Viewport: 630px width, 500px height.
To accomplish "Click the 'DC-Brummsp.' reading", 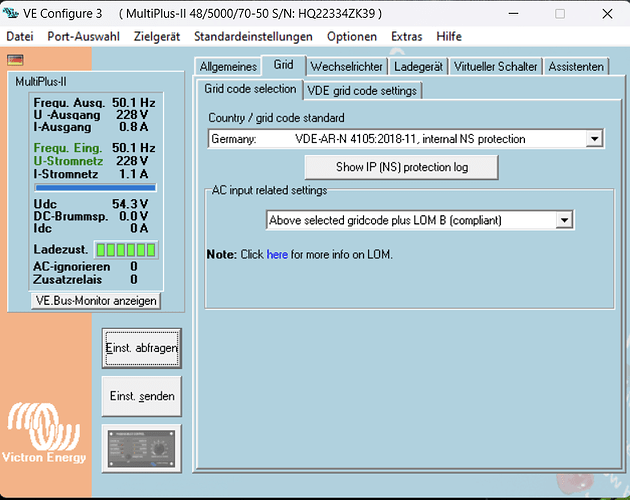I will coord(90,216).
